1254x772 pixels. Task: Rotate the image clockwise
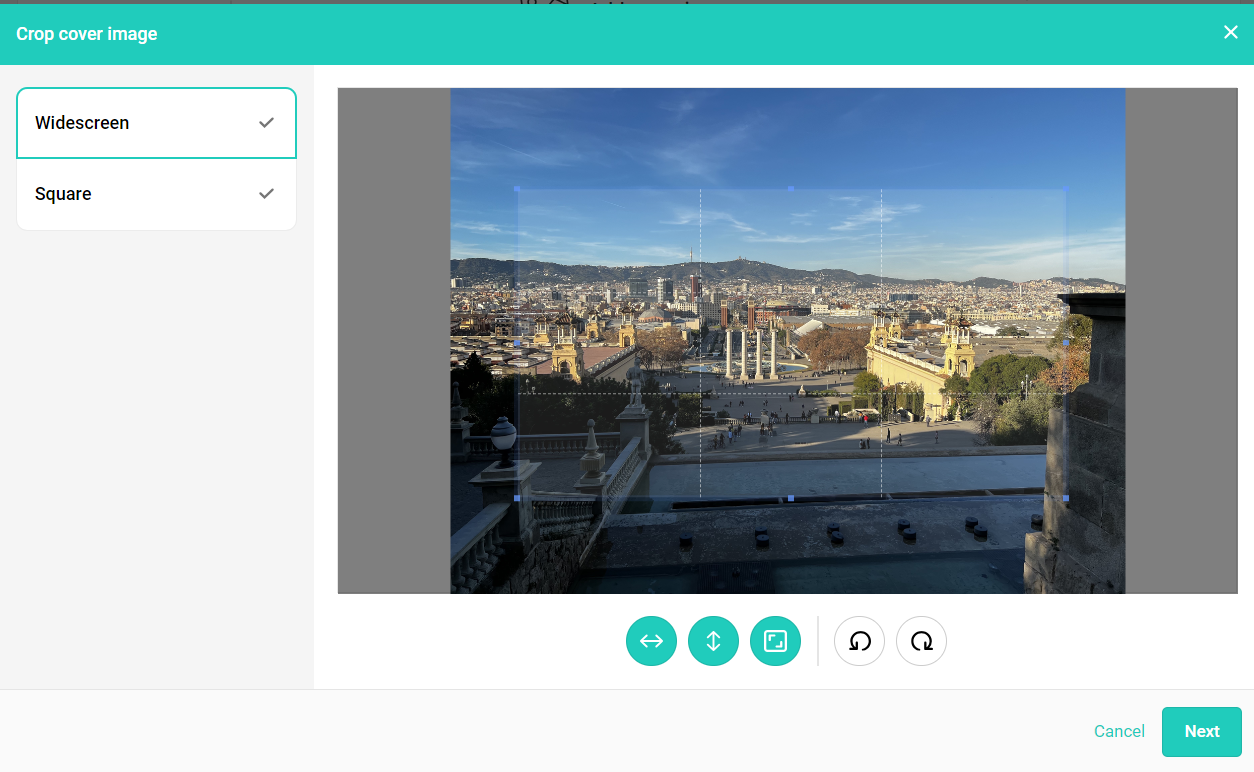pyautogui.click(x=921, y=641)
